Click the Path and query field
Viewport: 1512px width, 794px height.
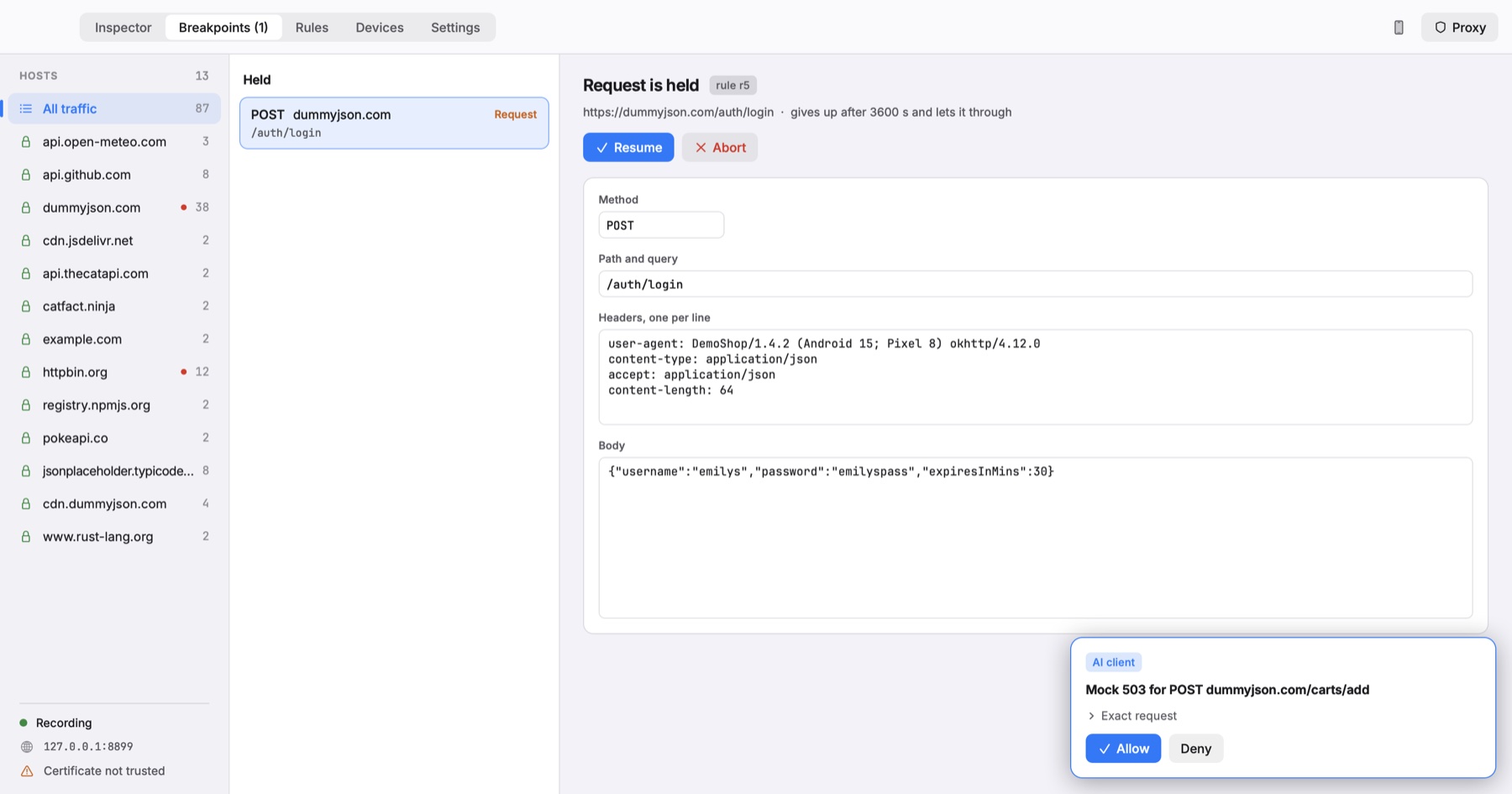point(1035,284)
